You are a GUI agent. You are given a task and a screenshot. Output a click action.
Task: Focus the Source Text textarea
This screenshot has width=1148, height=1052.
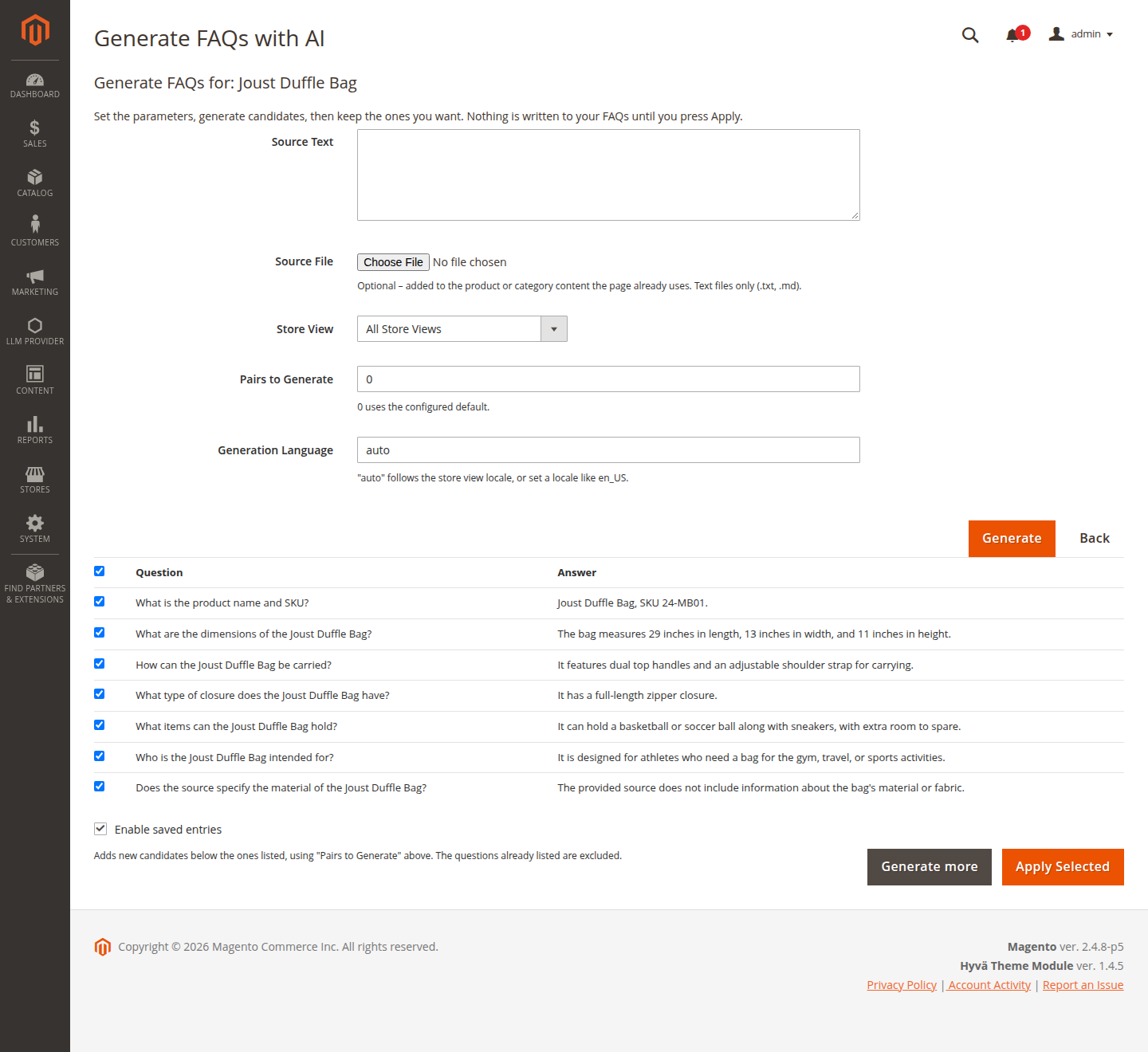pyautogui.click(x=608, y=175)
